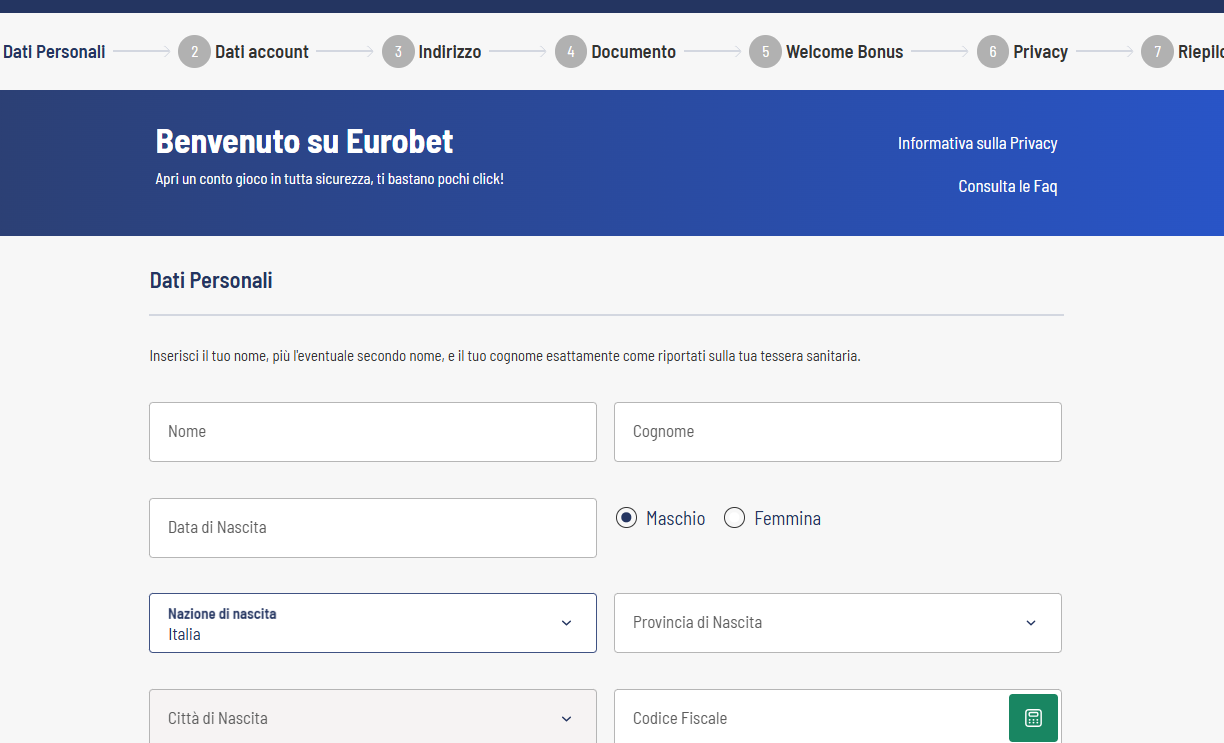Click step 5 circle for Welcome Bonus
The width and height of the screenshot is (1224, 743).
765,52
